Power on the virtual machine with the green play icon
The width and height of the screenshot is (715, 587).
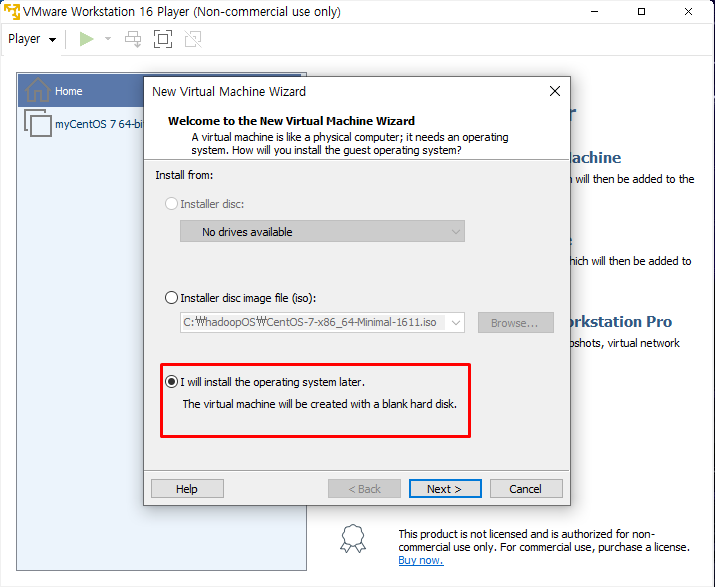pyautogui.click(x=86, y=39)
